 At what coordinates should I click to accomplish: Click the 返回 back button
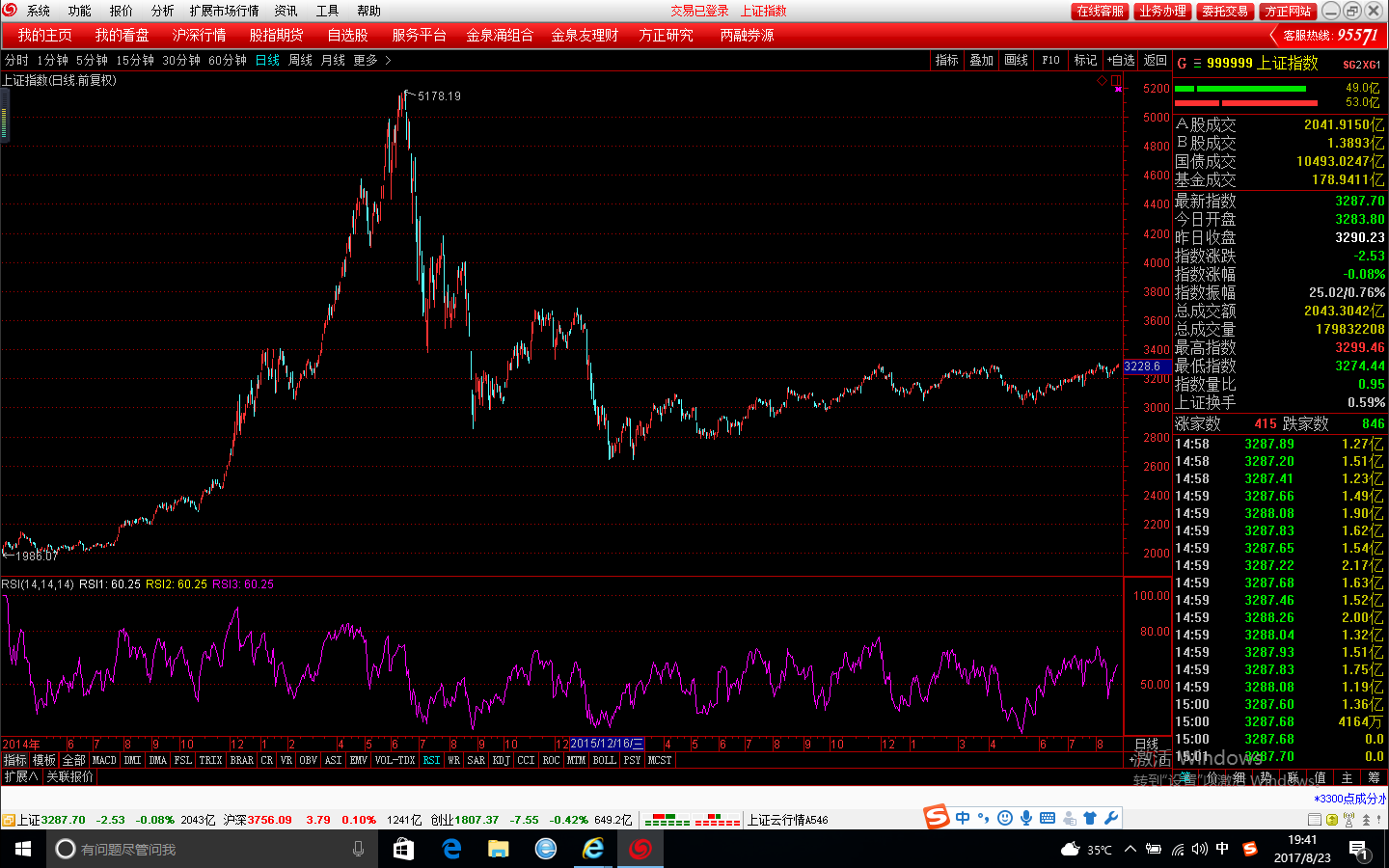pyautogui.click(x=1156, y=60)
